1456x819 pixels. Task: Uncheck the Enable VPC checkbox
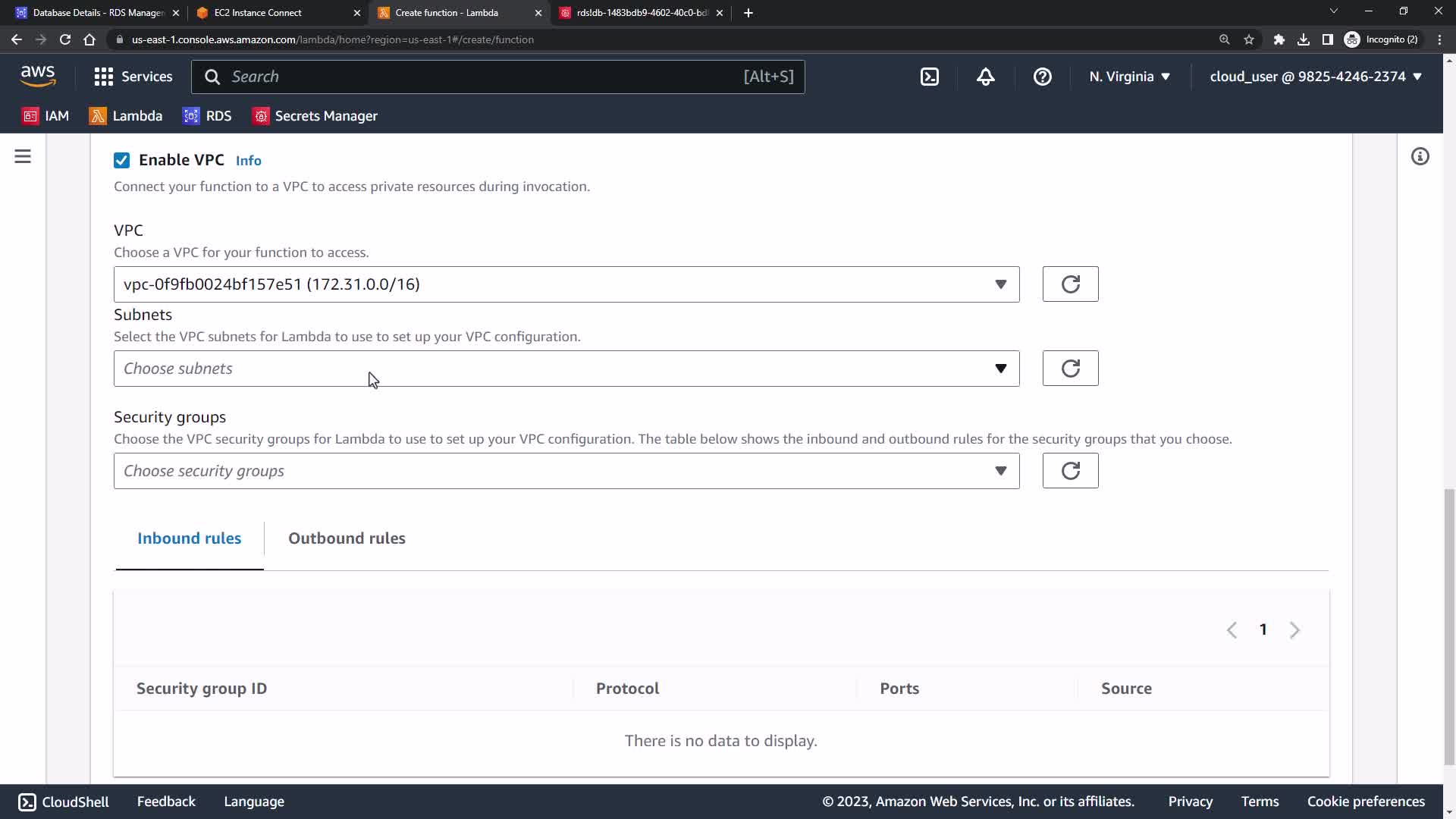click(x=122, y=160)
